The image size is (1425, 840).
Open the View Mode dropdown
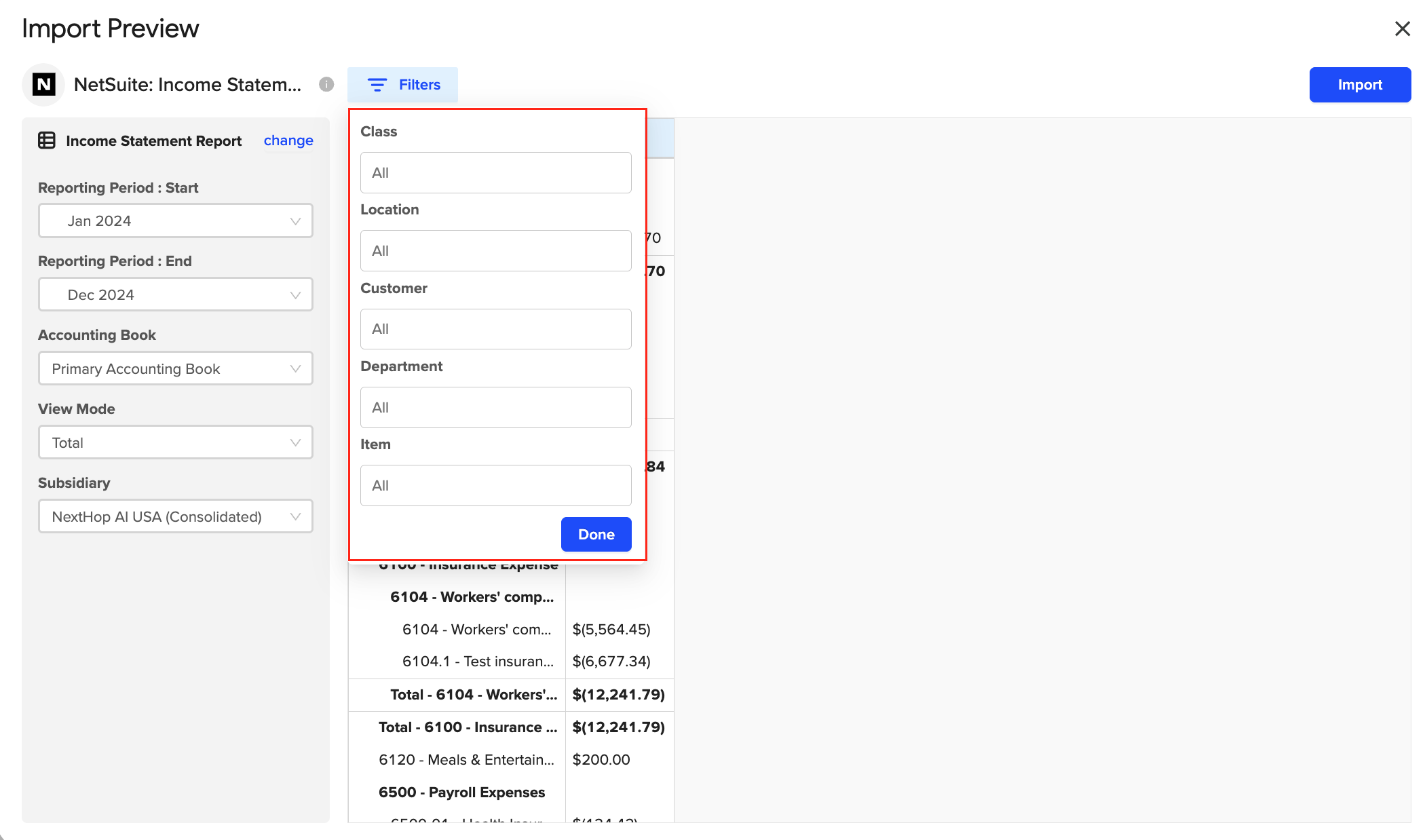[175, 443]
